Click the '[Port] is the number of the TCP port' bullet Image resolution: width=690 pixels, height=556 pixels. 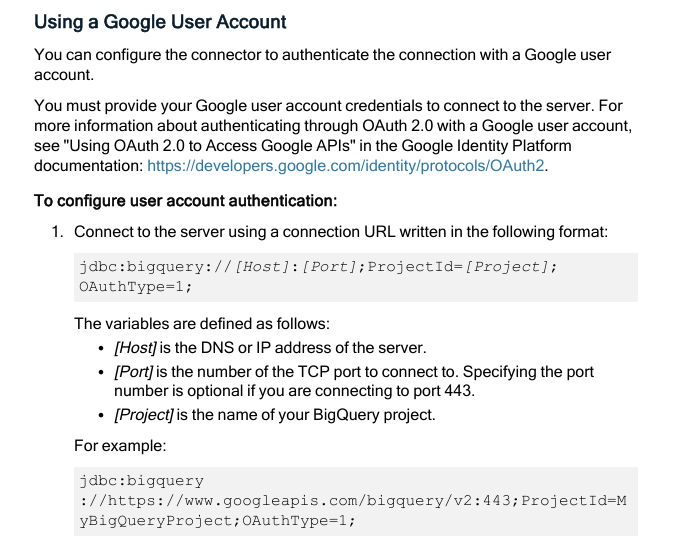(354, 381)
